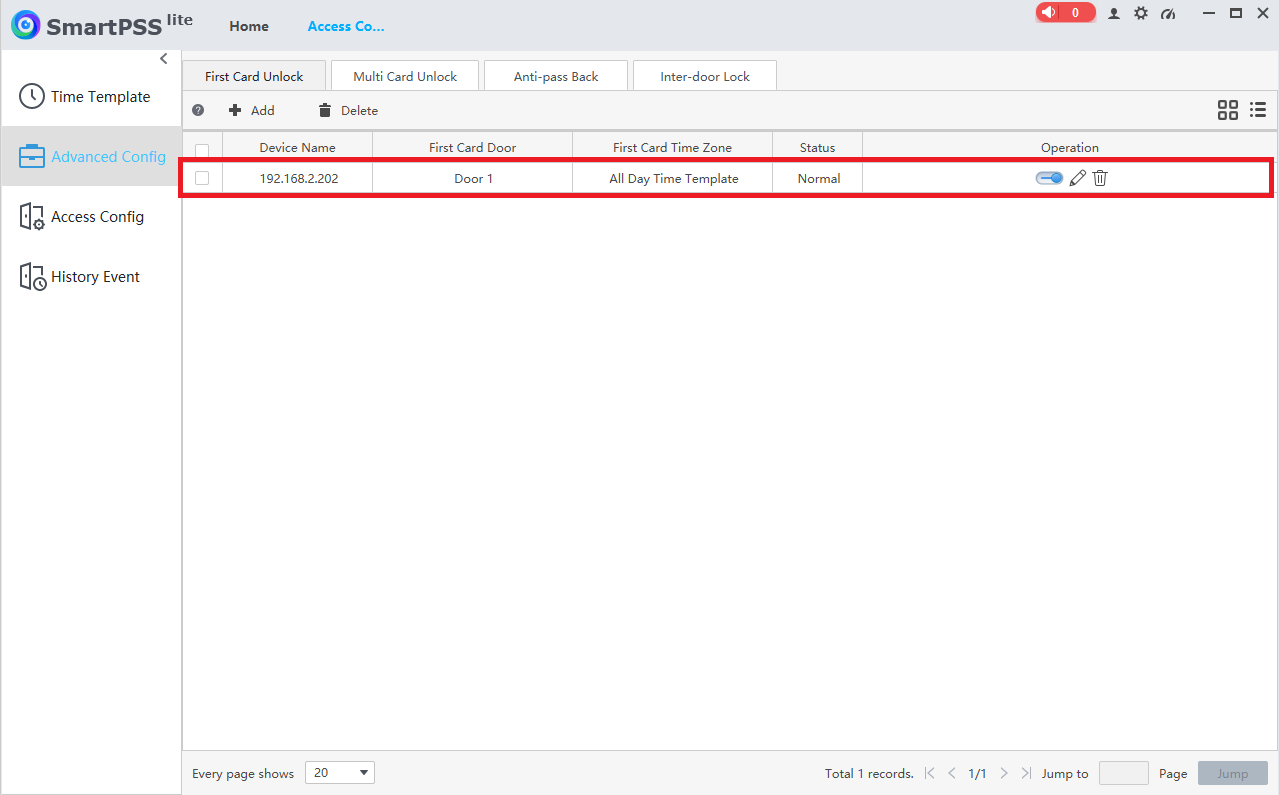The width and height of the screenshot is (1279, 795).
Task: Click the Add button
Action: pyautogui.click(x=252, y=110)
